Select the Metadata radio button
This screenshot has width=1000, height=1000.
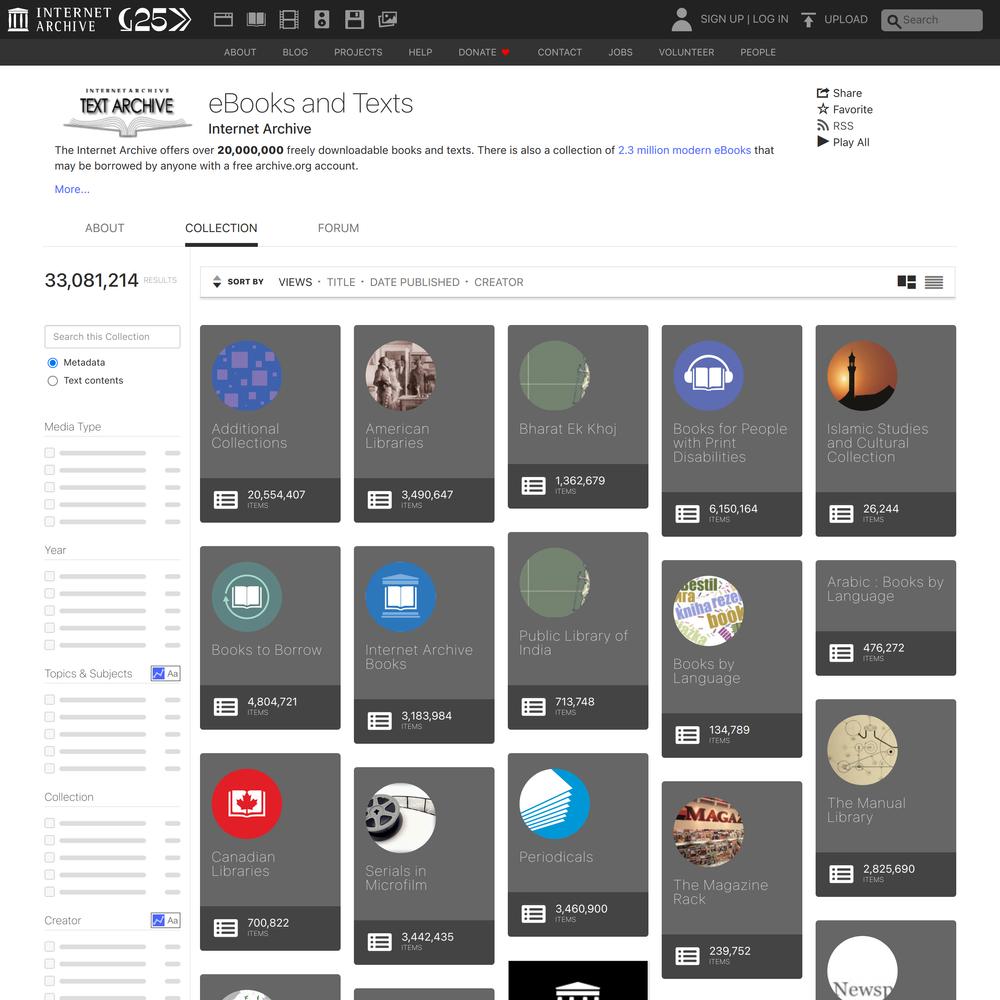[52, 363]
